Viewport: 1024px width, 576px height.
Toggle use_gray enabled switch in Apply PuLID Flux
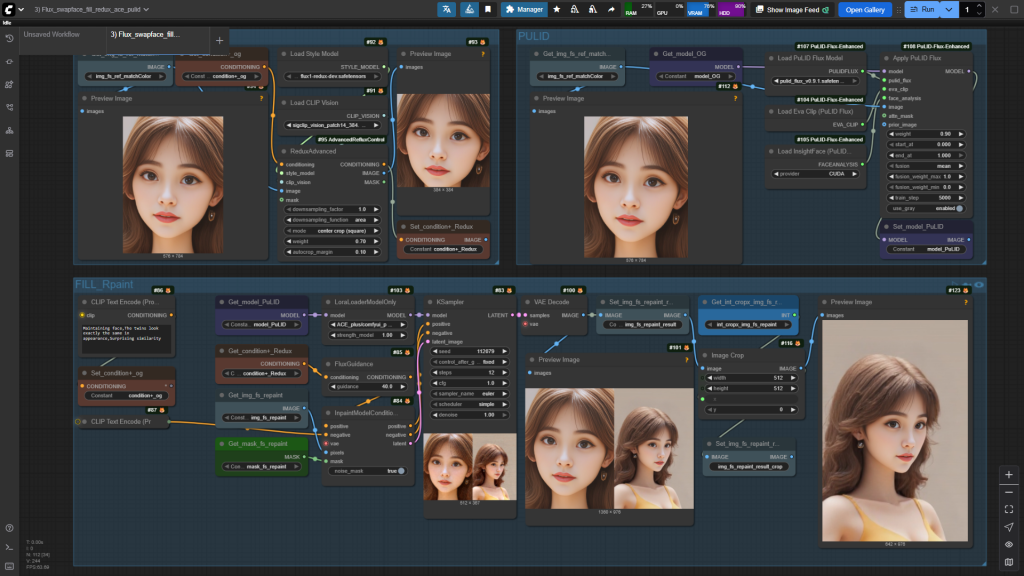coord(959,208)
